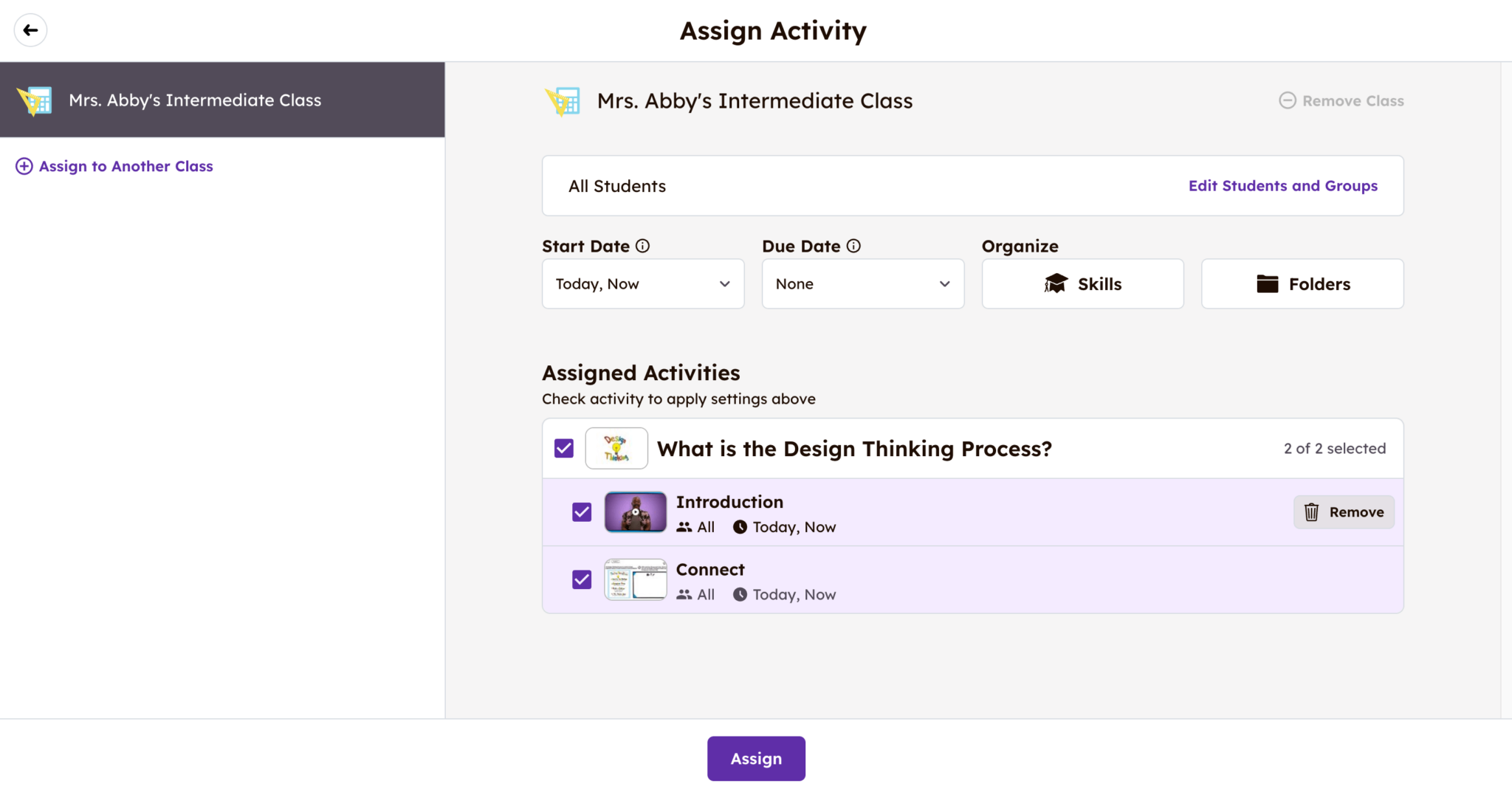Uncheck the Introduction activity checkbox
The width and height of the screenshot is (1512, 789).
(582, 511)
